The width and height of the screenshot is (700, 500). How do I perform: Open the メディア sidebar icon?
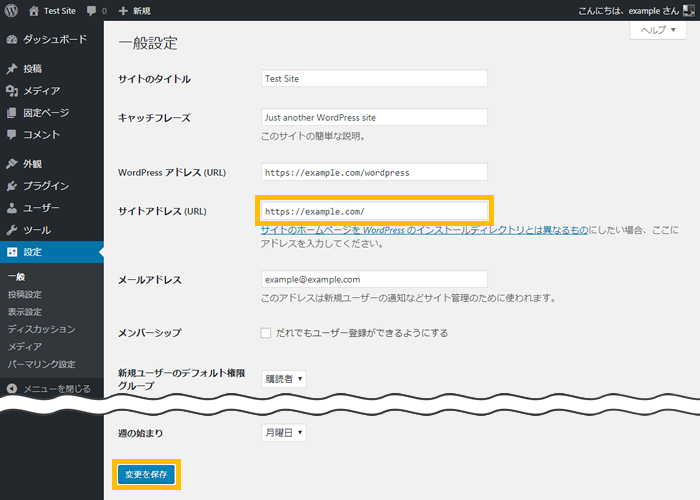(11, 91)
